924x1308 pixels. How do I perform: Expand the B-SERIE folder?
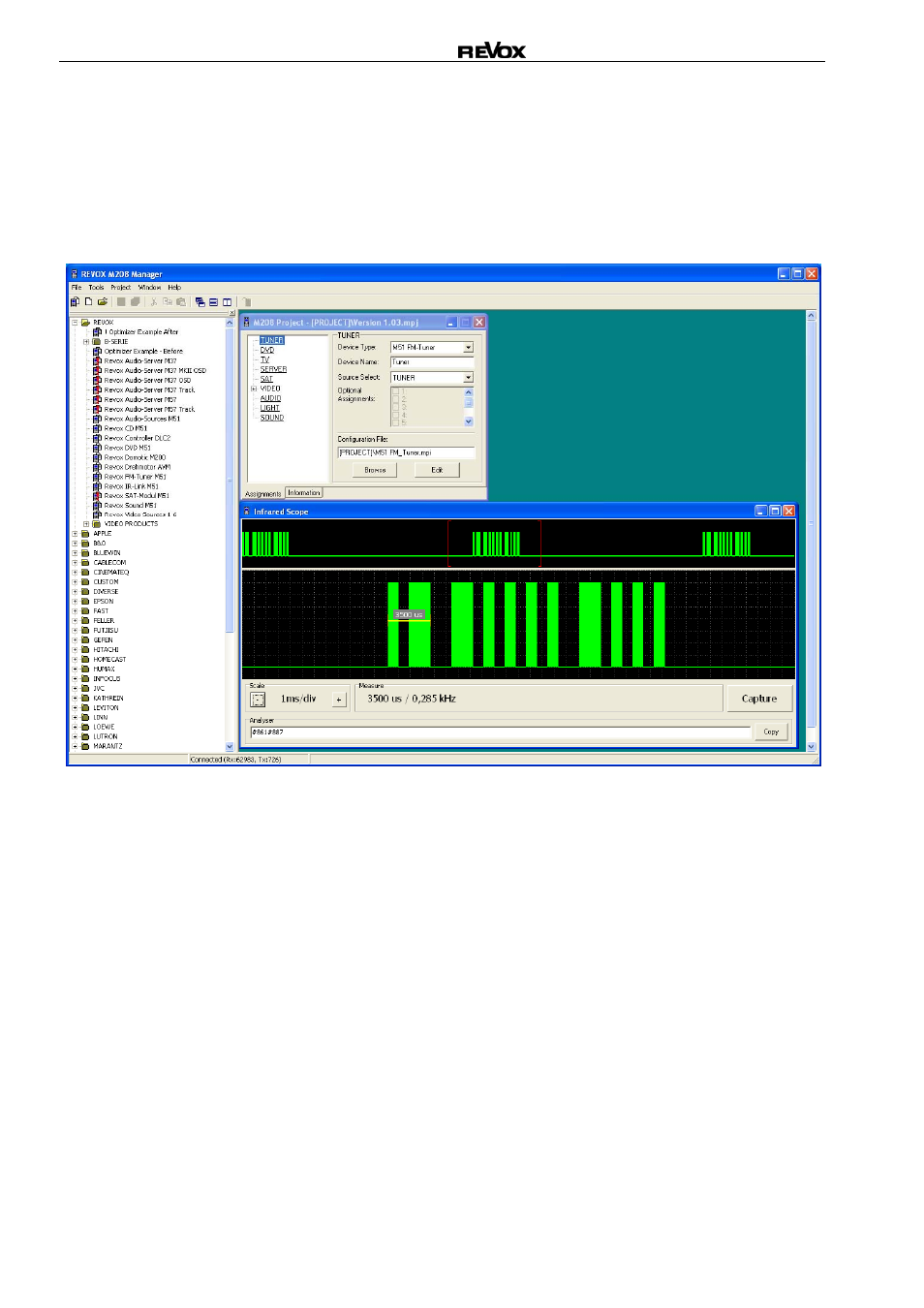coord(85,342)
